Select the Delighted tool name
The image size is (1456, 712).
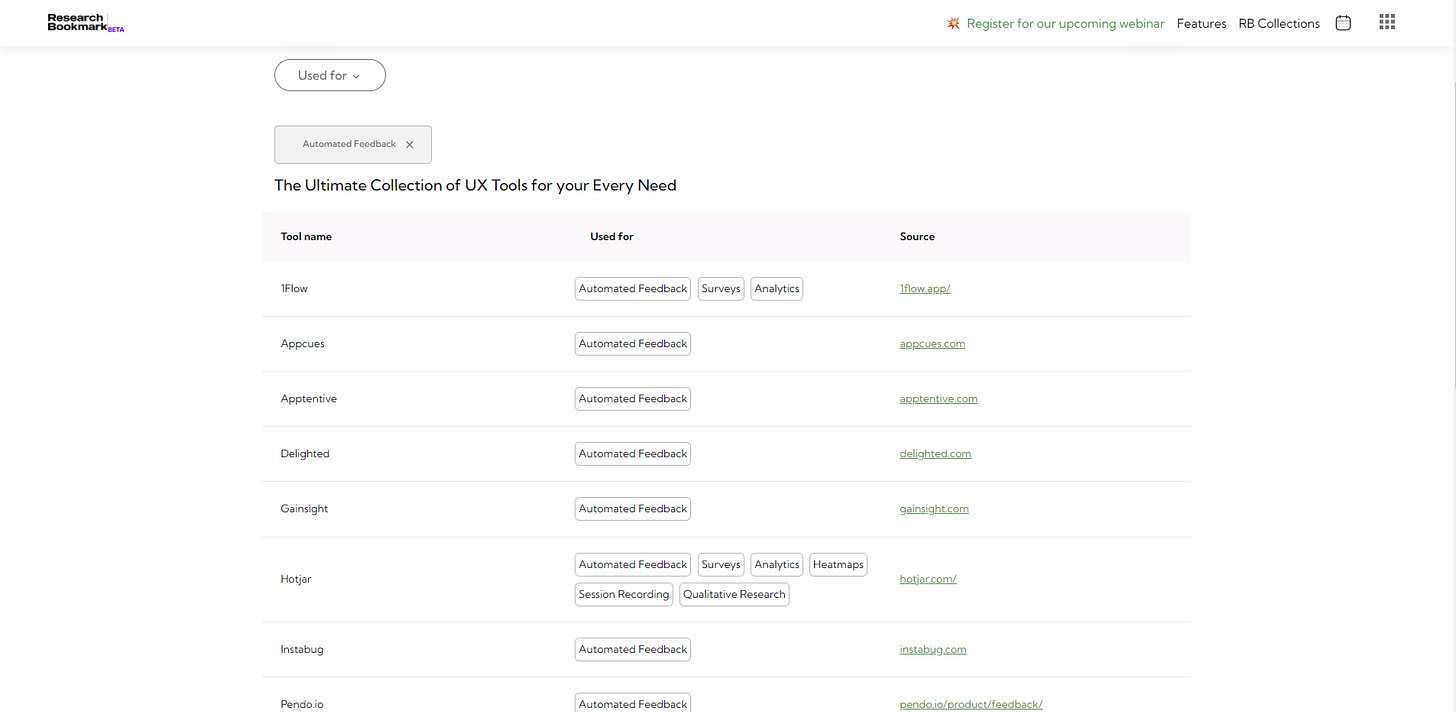pyautogui.click(x=305, y=453)
